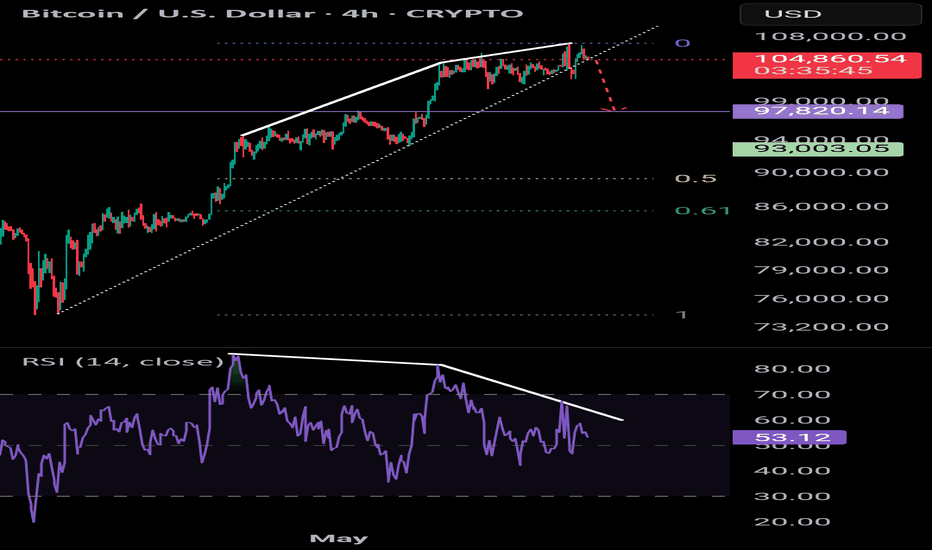
Task: Open the USD currency selector
Action: (x=830, y=14)
